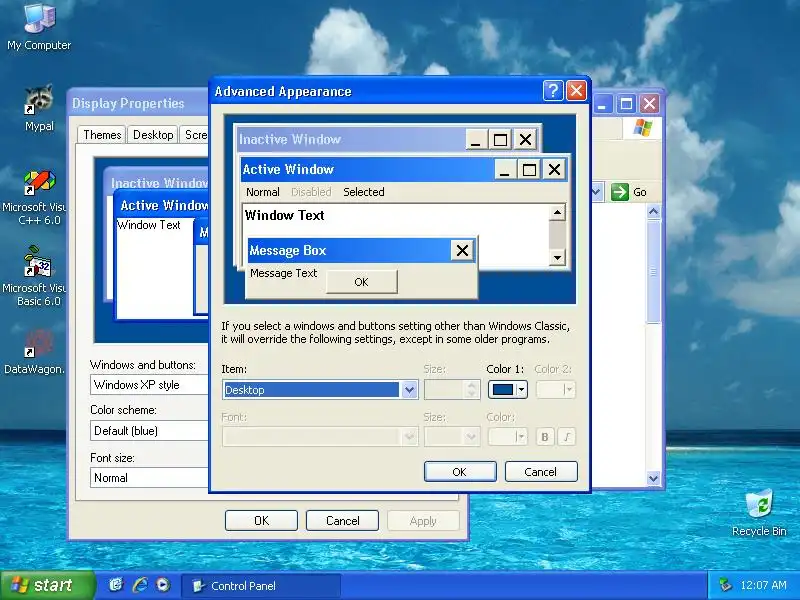The height and width of the screenshot is (600, 800).
Task: Click Active Window title bar in preview
Action: (x=367, y=169)
